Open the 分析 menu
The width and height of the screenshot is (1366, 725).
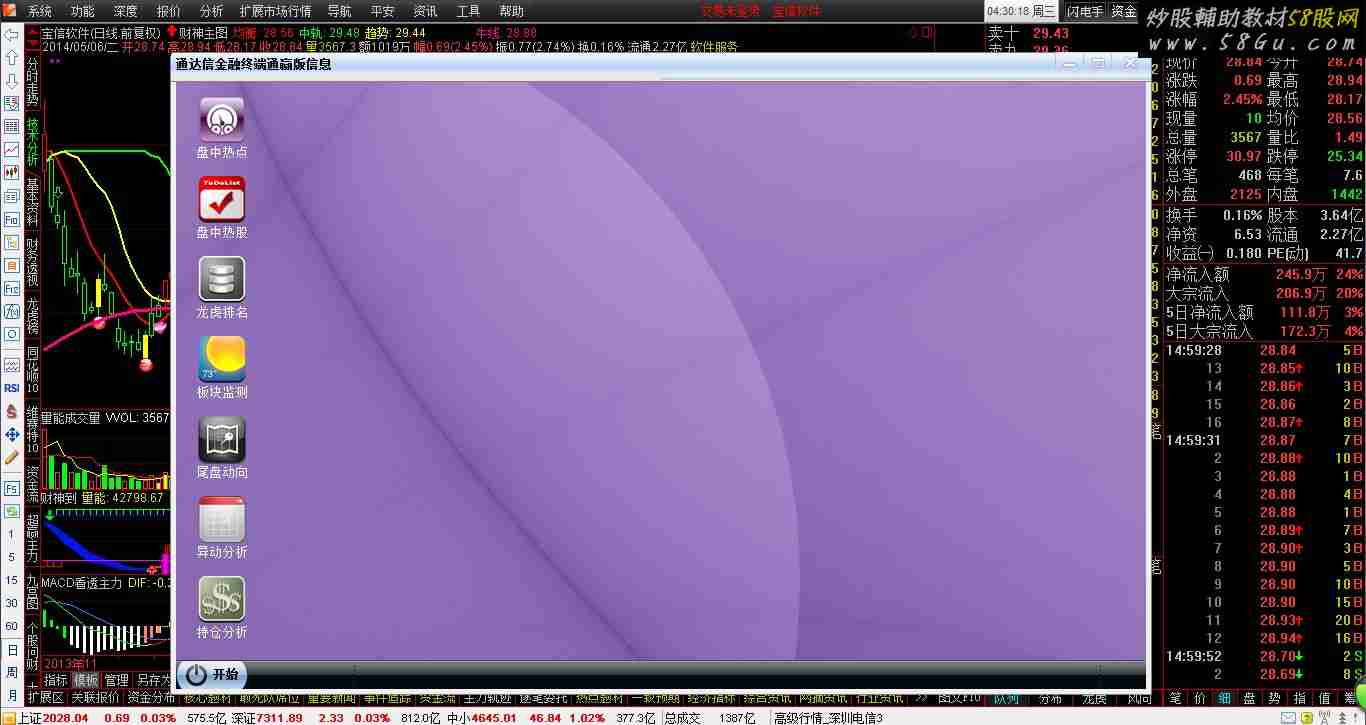pos(212,11)
